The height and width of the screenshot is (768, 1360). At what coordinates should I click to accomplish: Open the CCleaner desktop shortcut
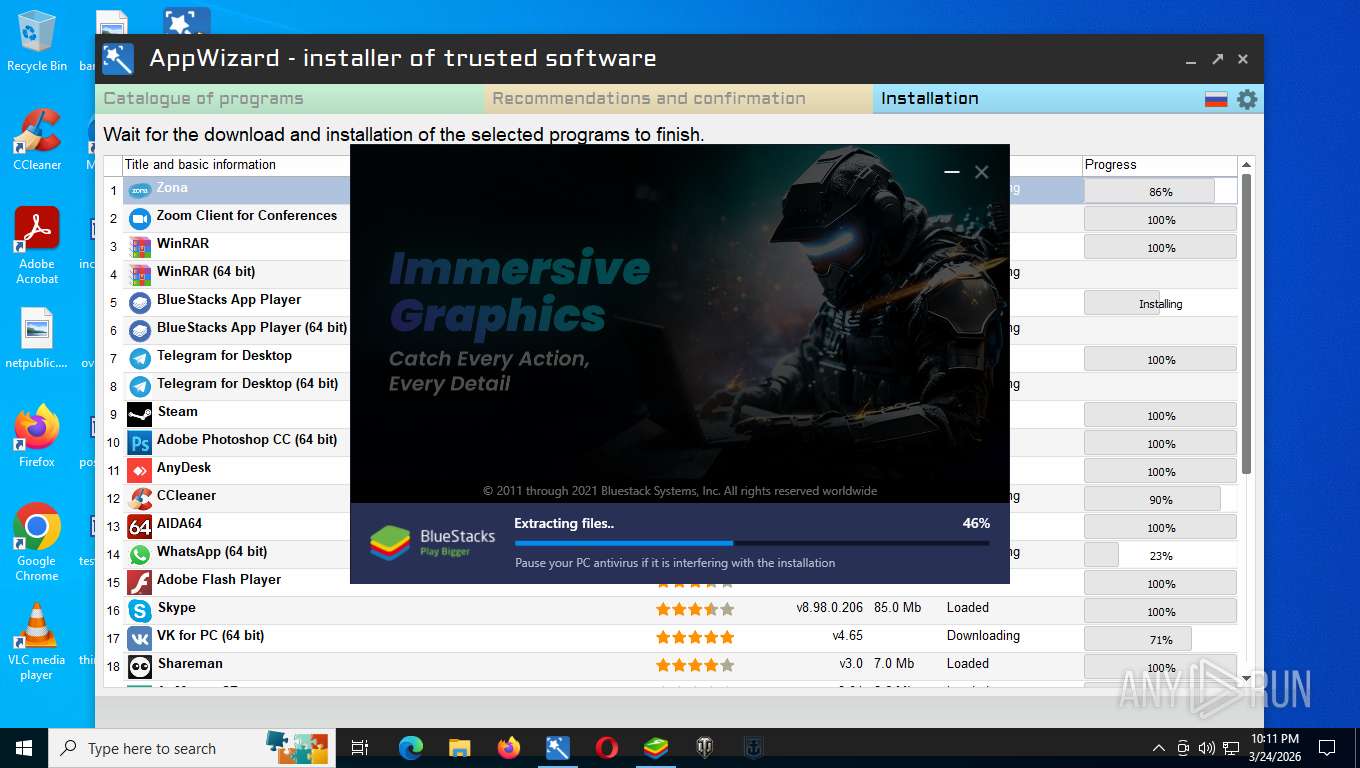coord(37,140)
